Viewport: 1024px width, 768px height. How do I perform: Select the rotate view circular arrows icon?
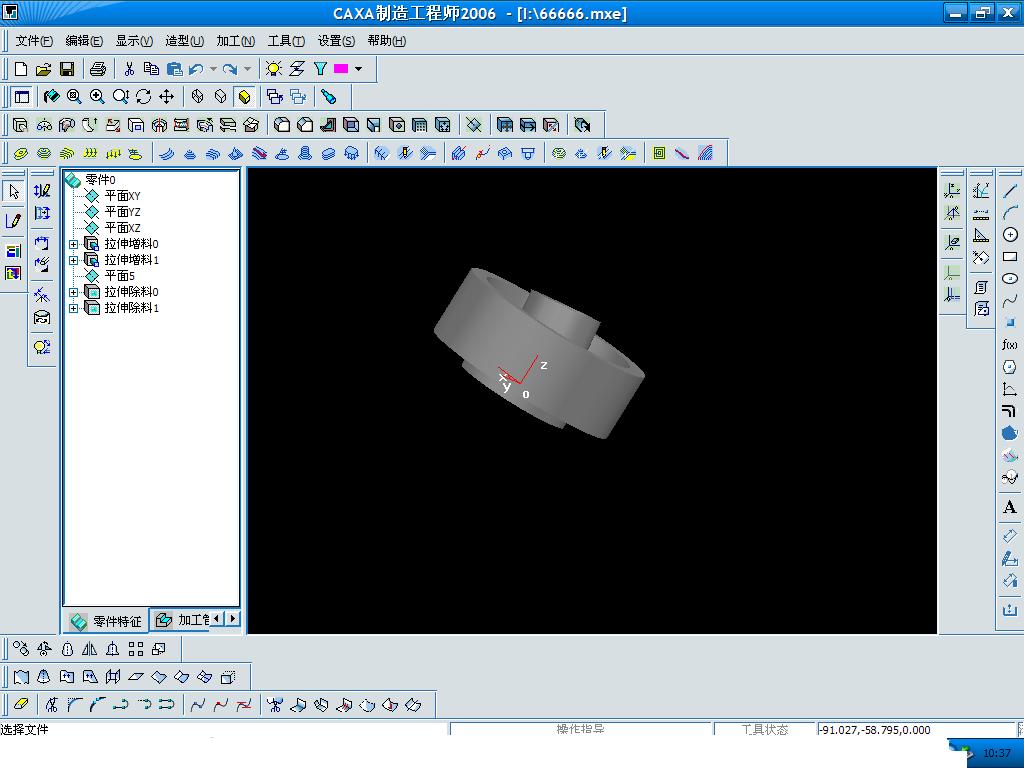[x=143, y=97]
